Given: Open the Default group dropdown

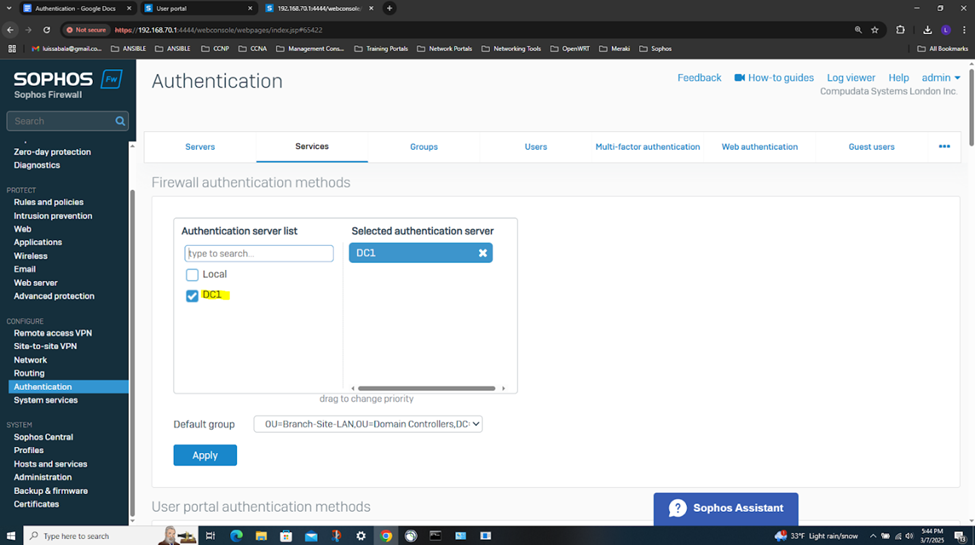Looking at the screenshot, I should pos(368,424).
